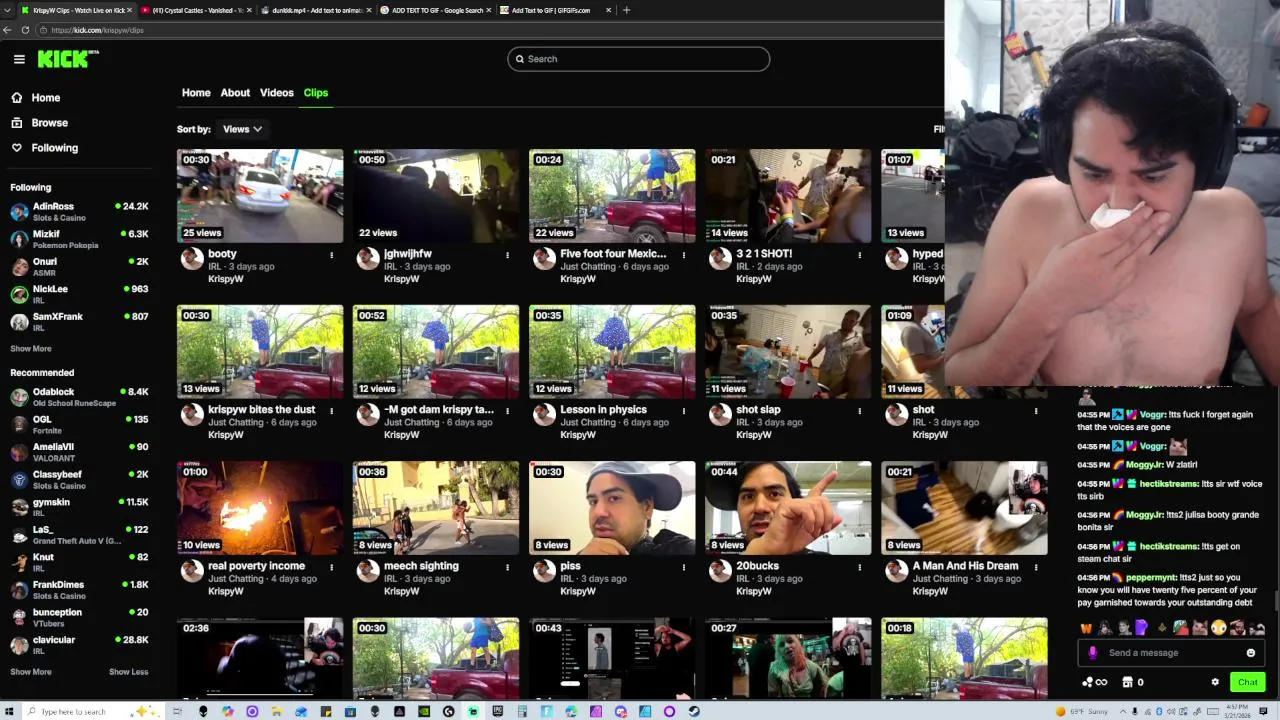The height and width of the screenshot is (720, 1280).
Task: Expand Show More under Recommended
Action: 31,672
